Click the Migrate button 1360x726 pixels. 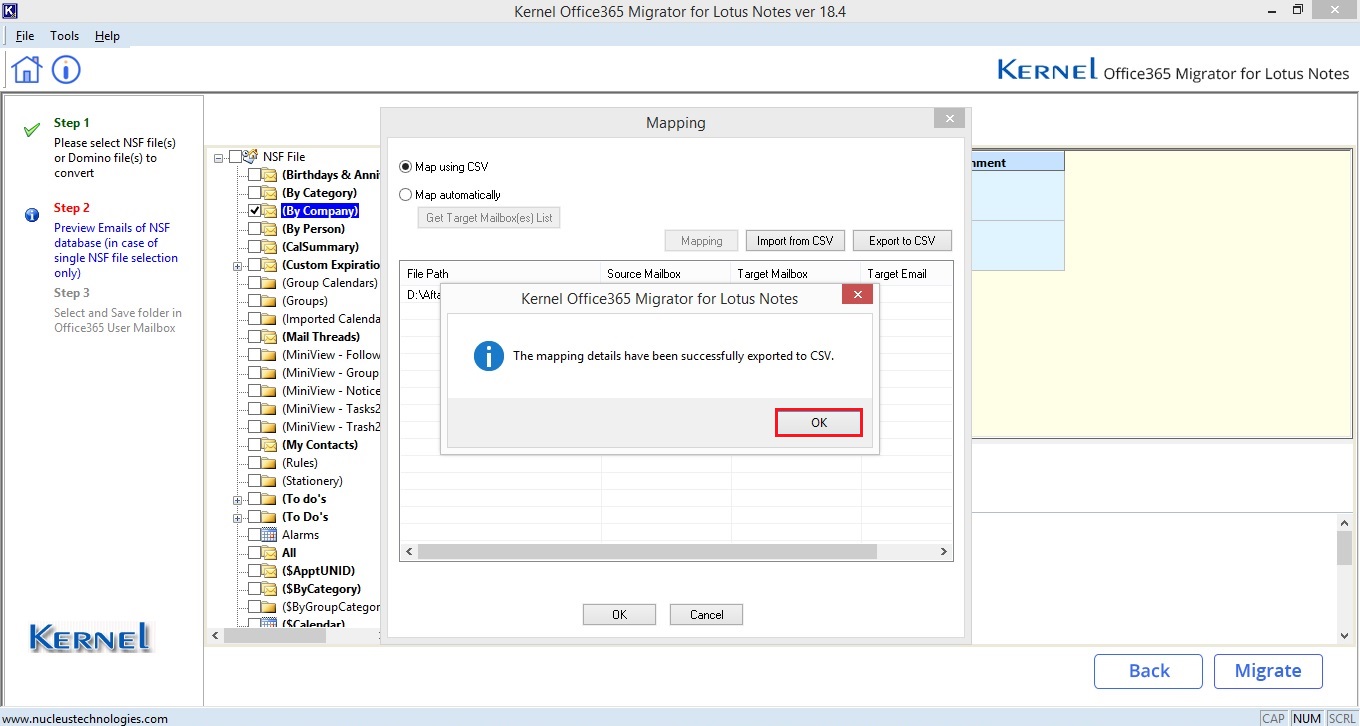(x=1268, y=671)
